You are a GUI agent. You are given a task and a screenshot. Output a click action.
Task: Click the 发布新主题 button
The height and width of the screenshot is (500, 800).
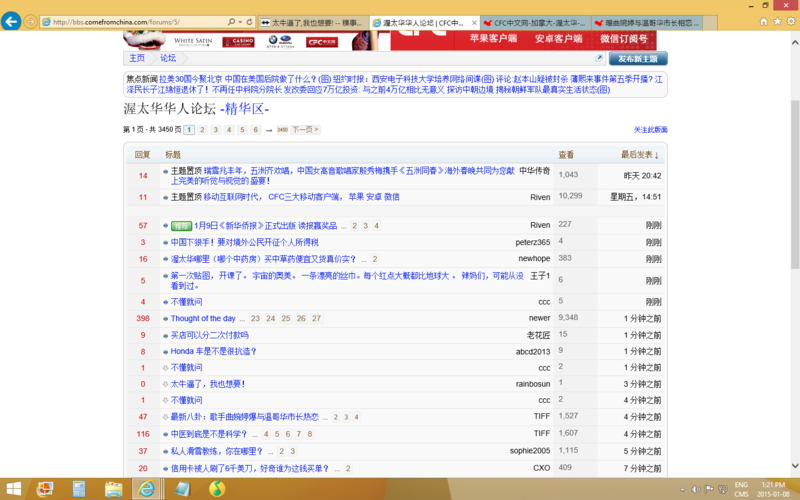[x=637, y=58]
